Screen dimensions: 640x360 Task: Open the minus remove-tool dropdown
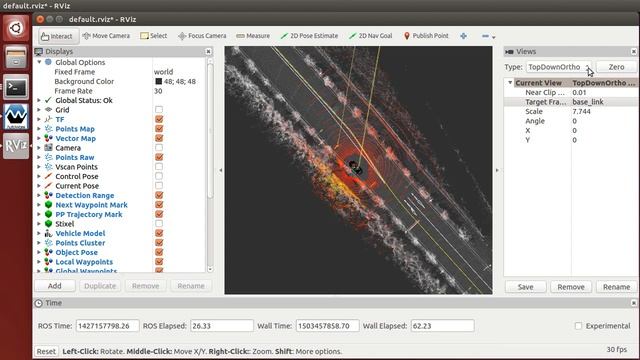[x=488, y=36]
